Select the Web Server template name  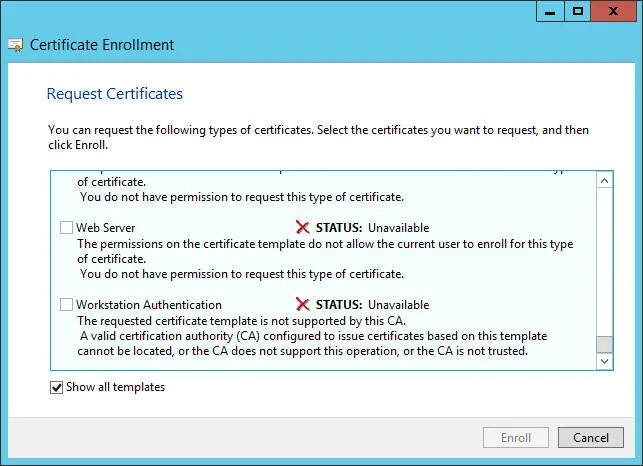tap(106, 228)
